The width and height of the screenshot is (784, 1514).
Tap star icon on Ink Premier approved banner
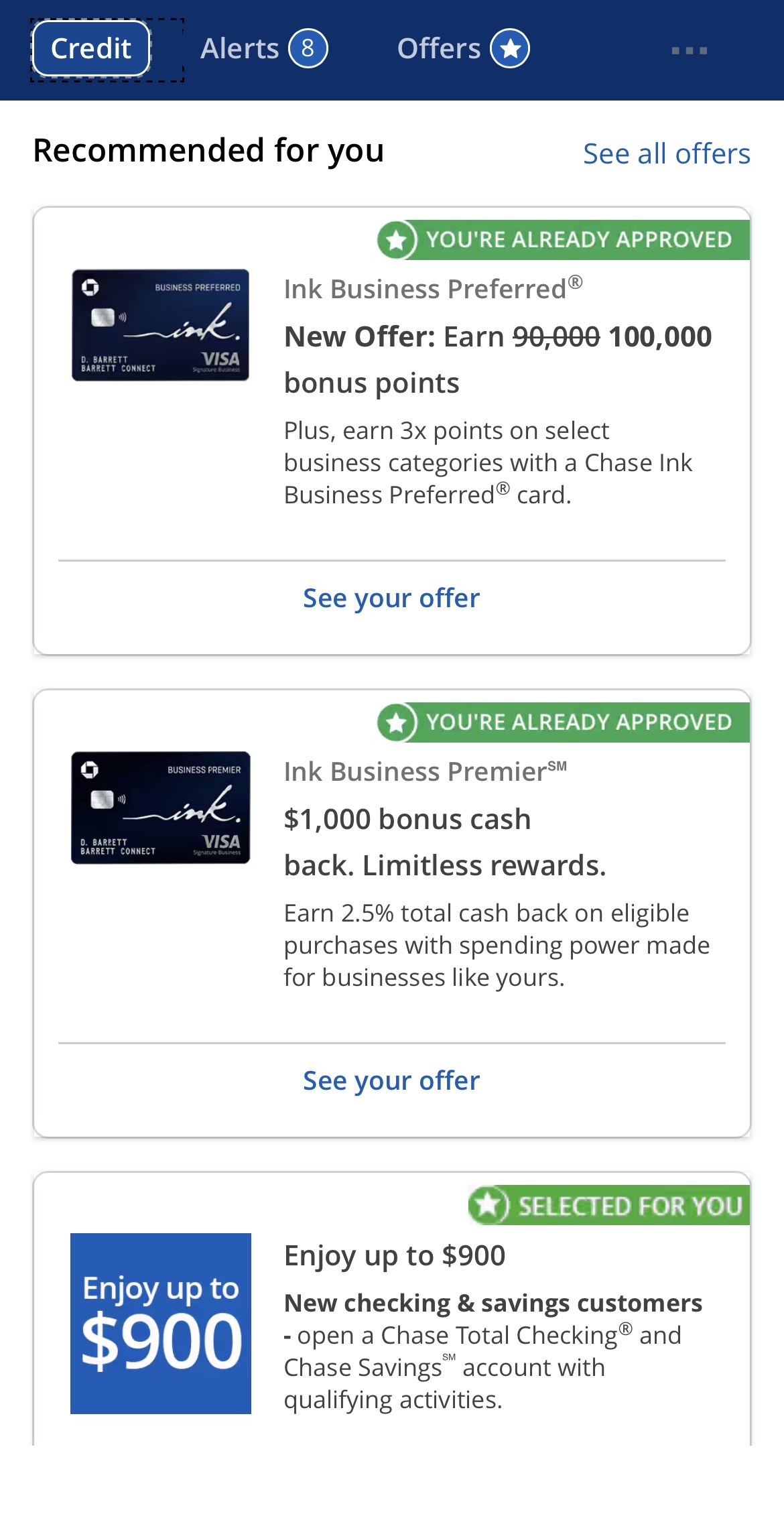(x=397, y=722)
